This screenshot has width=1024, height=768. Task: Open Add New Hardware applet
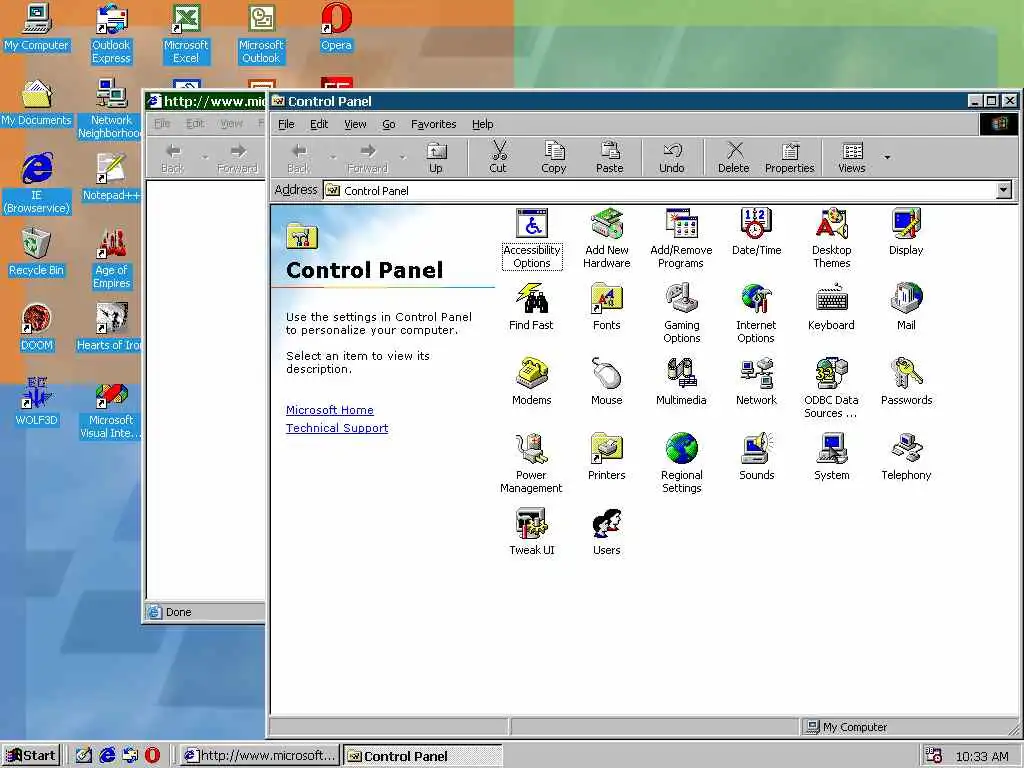tap(607, 239)
